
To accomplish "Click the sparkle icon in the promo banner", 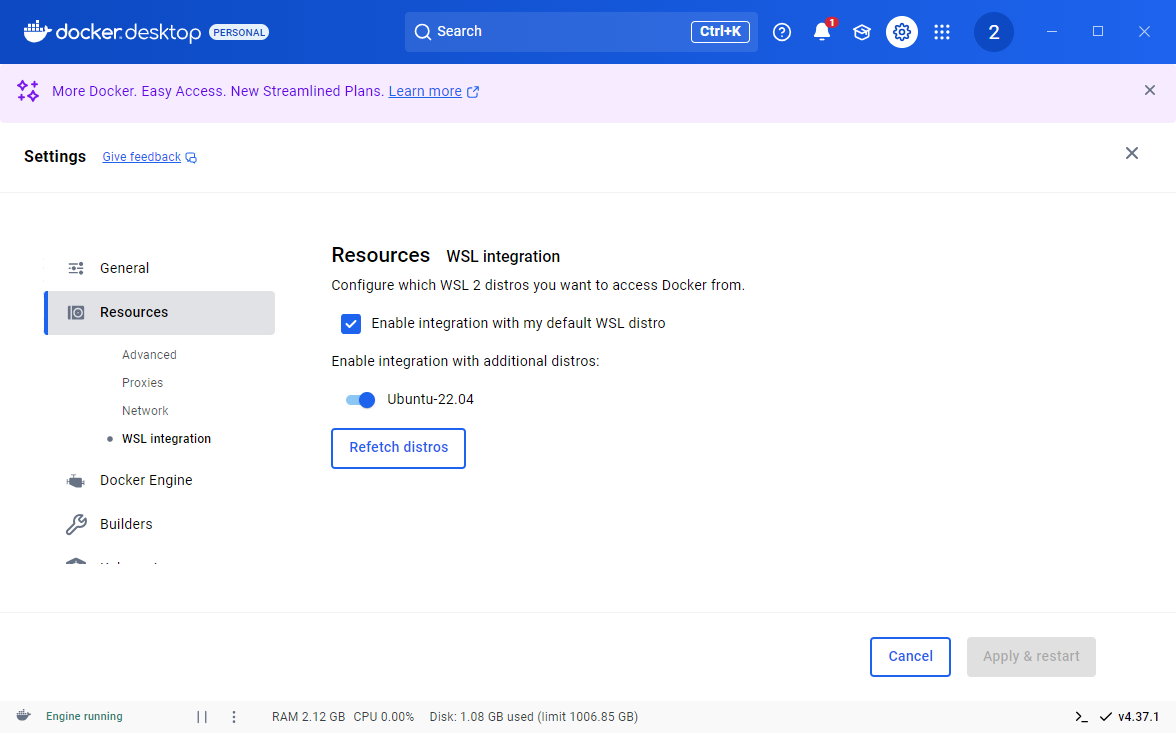I will (x=28, y=91).
